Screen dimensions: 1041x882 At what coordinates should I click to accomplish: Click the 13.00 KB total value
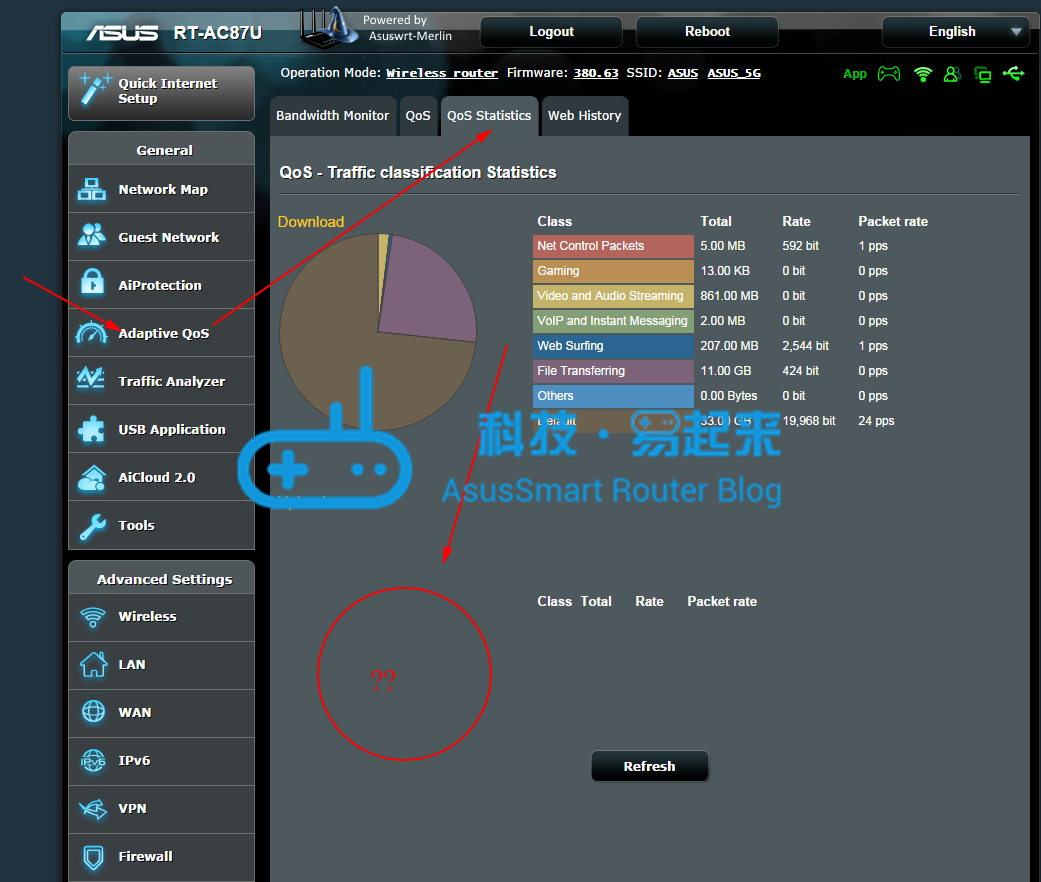click(x=724, y=271)
